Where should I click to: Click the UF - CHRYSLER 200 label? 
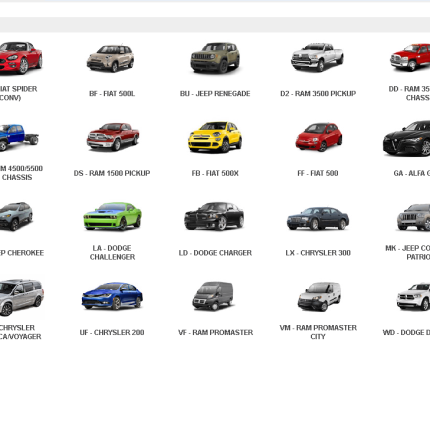112,333
